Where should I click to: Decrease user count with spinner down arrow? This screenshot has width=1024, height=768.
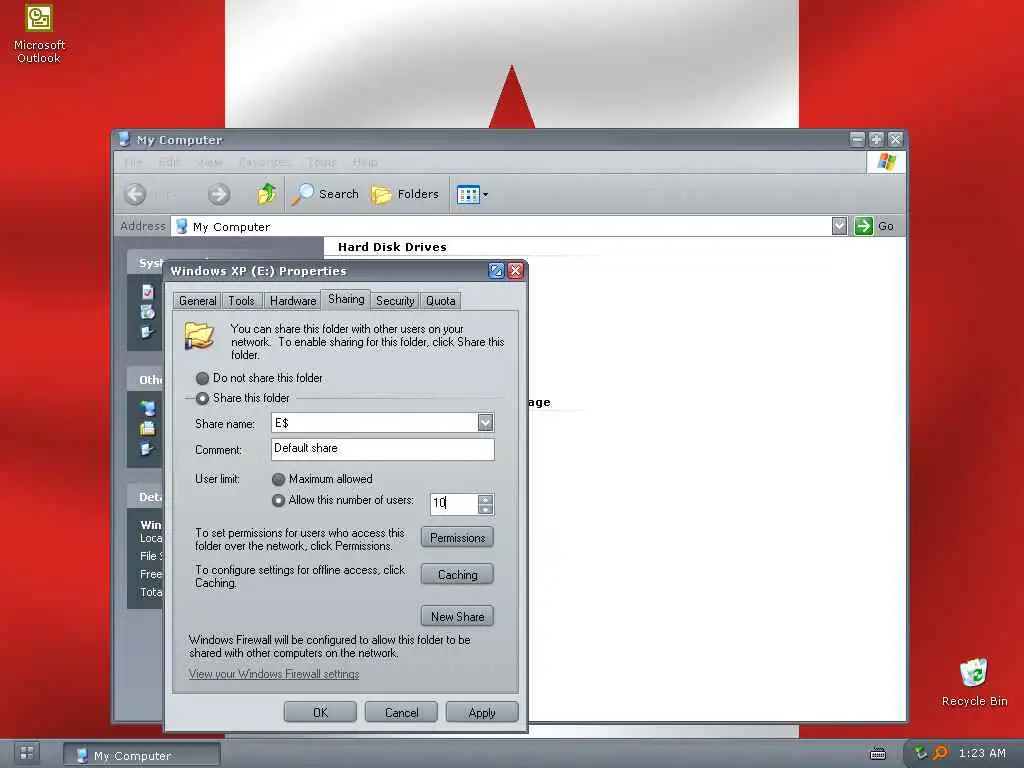(x=485, y=509)
